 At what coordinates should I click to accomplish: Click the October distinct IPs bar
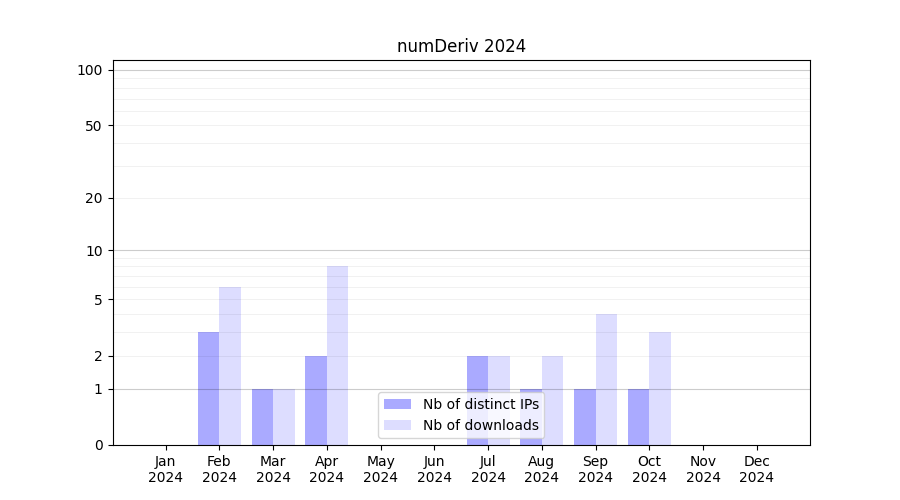[638, 417]
